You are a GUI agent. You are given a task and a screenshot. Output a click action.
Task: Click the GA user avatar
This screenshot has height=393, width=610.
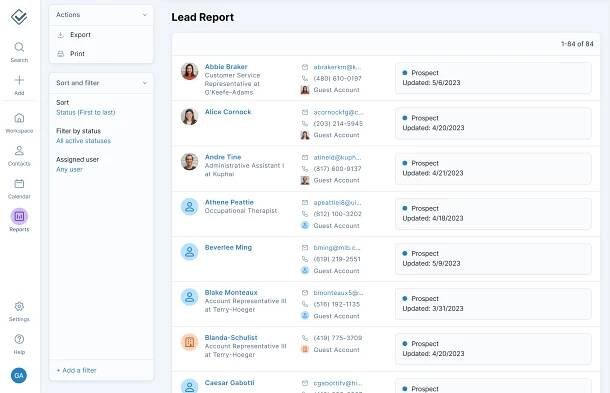pyautogui.click(x=19, y=375)
